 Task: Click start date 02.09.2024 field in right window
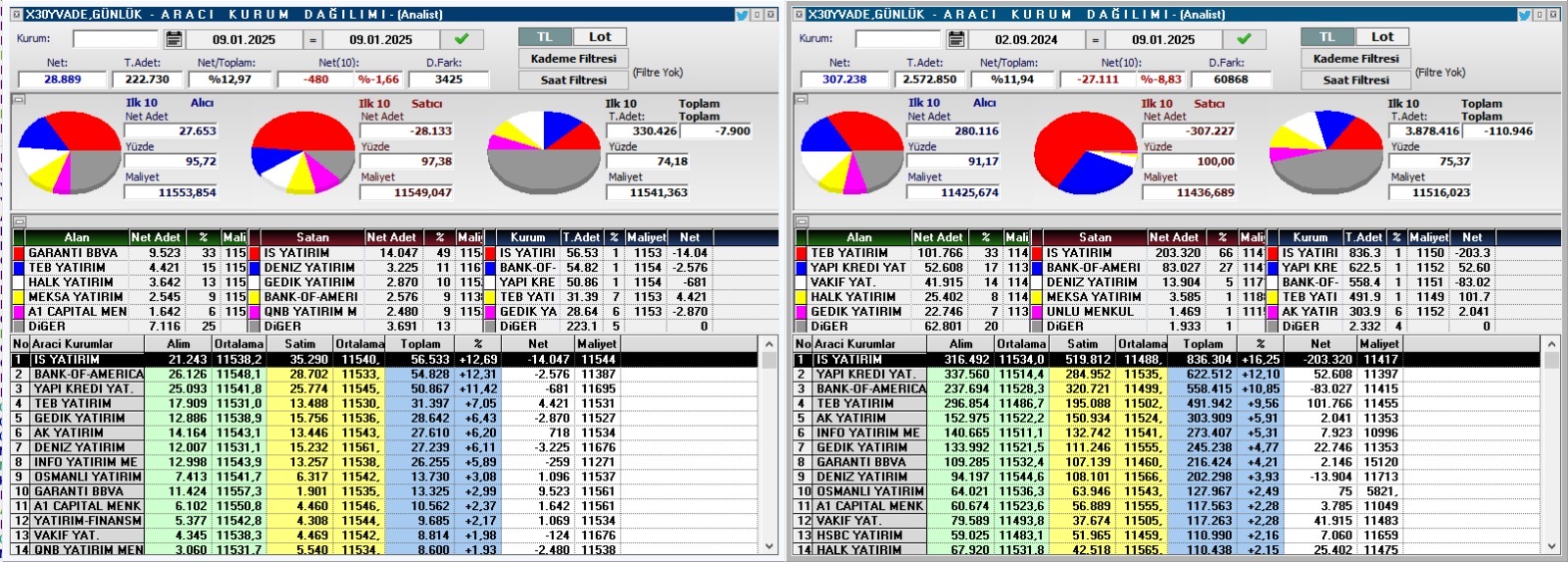point(1026,39)
